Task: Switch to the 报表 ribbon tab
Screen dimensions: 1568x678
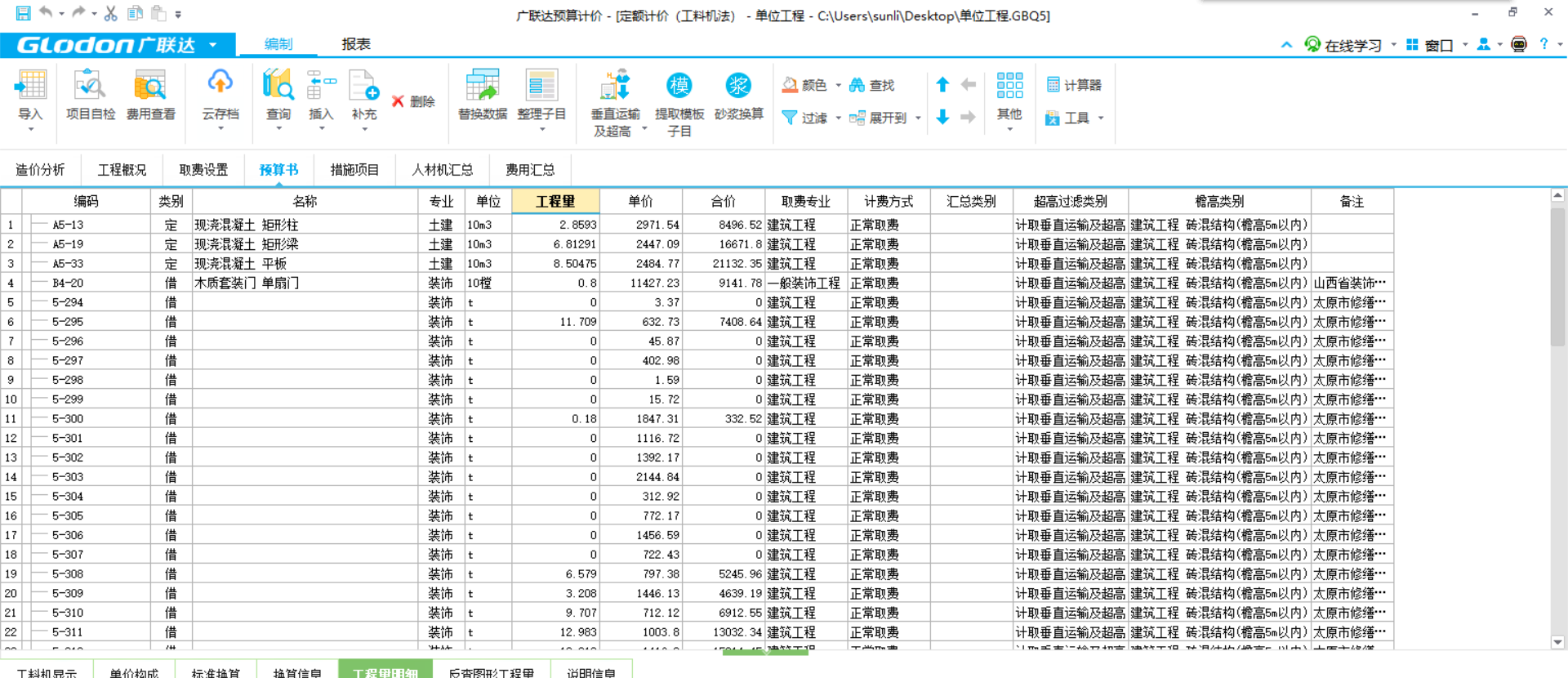Action: tap(356, 44)
